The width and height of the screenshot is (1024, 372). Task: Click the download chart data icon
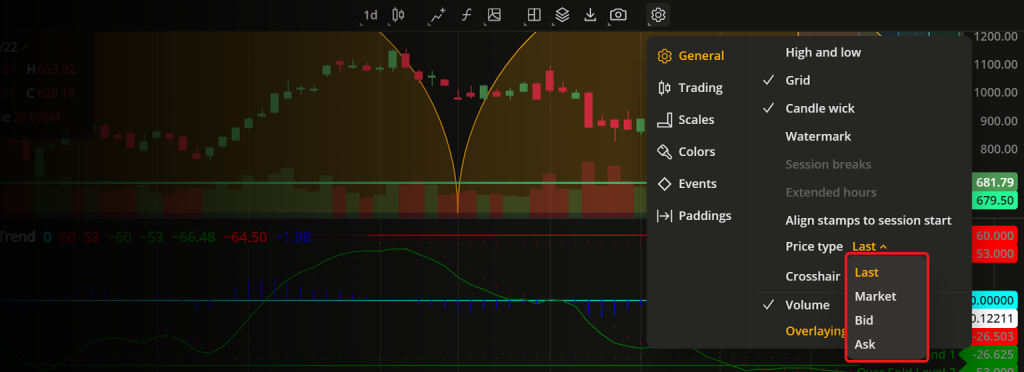(590, 14)
